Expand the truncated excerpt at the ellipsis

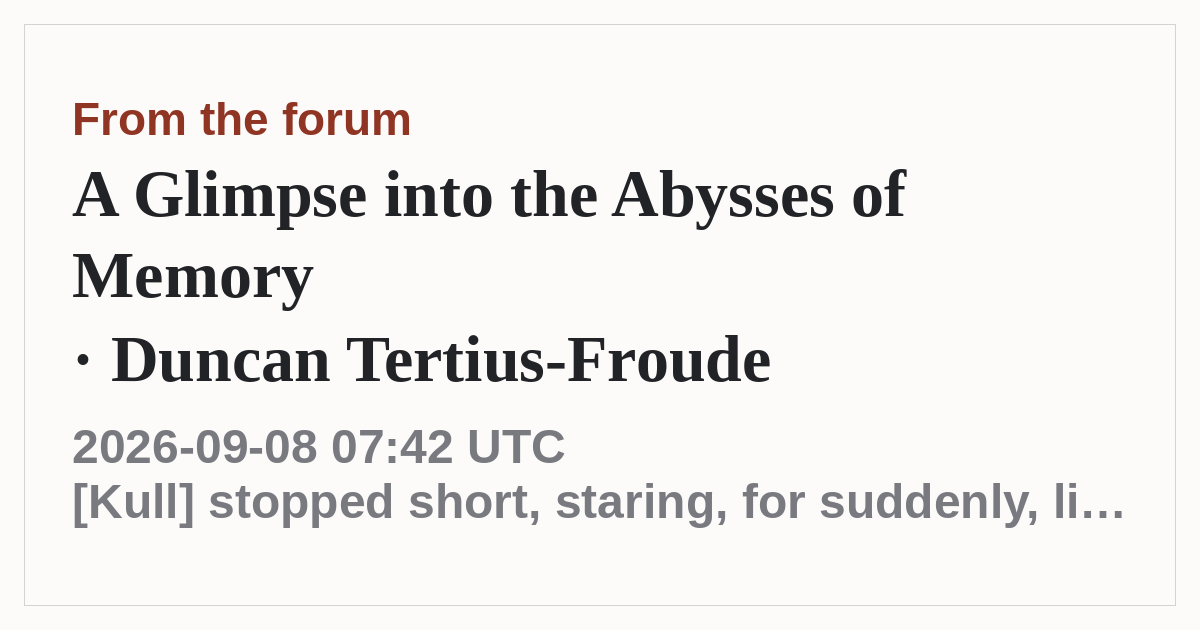click(1105, 502)
